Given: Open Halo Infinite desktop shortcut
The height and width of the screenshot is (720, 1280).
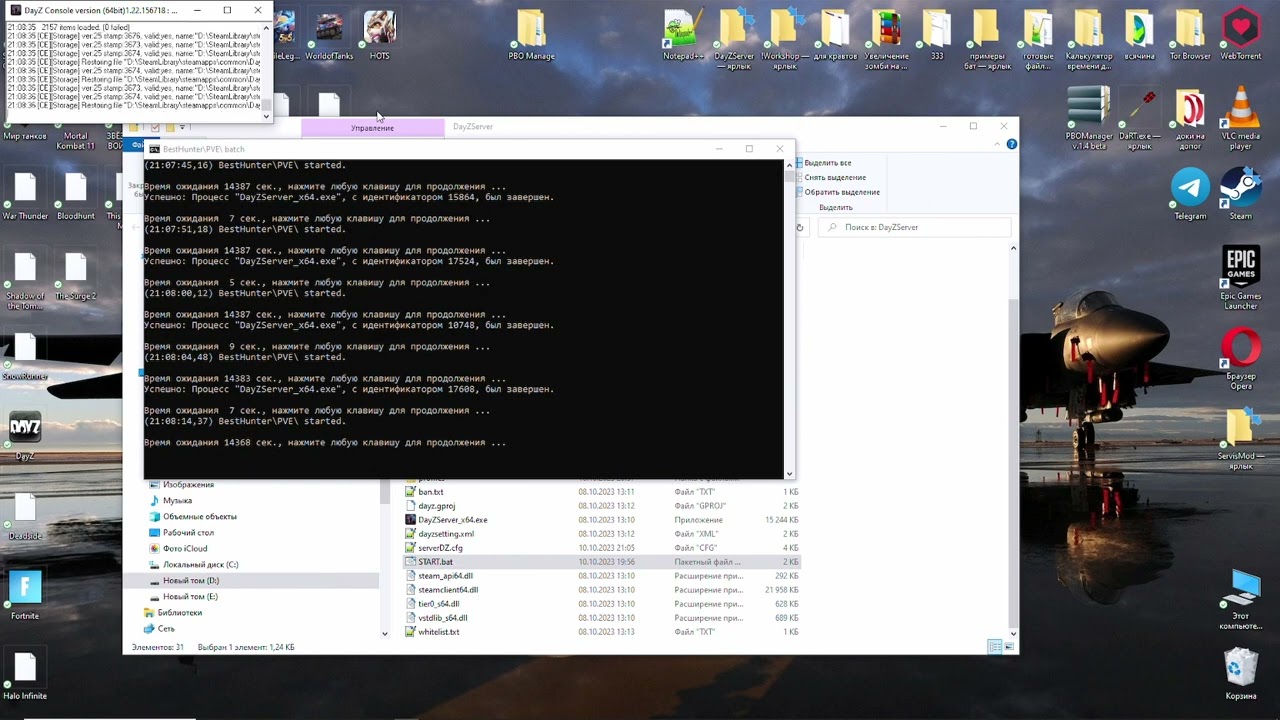Looking at the screenshot, I should click(25, 675).
